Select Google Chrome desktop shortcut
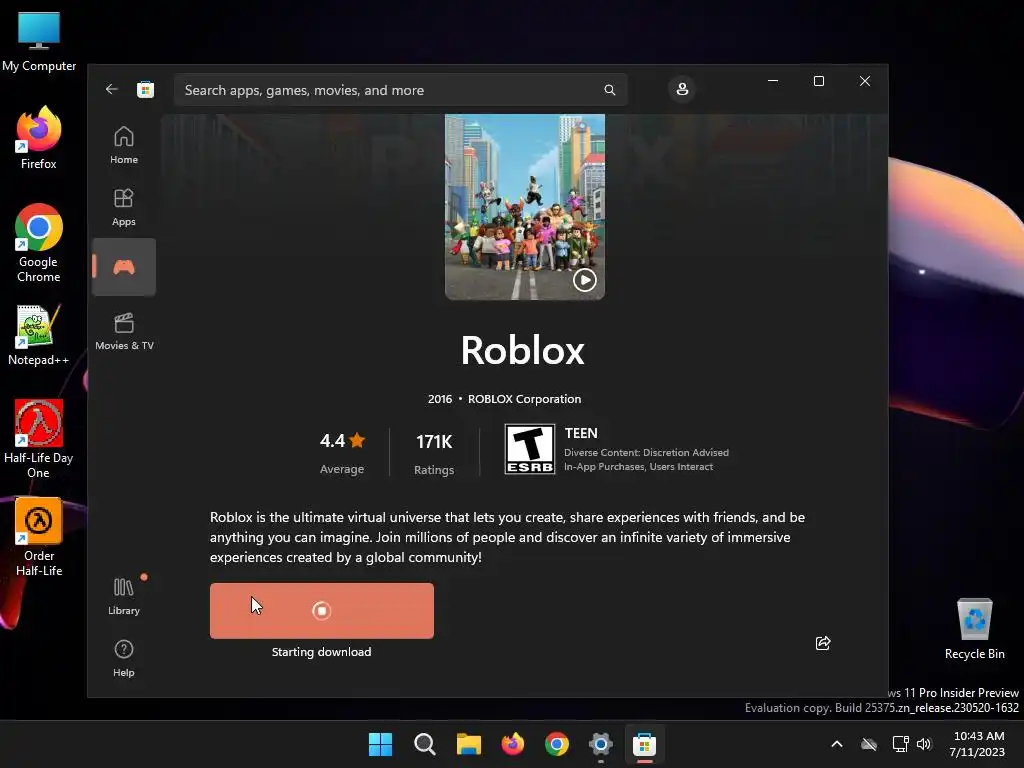Image resolution: width=1024 pixels, height=768 pixels. pyautogui.click(x=39, y=243)
